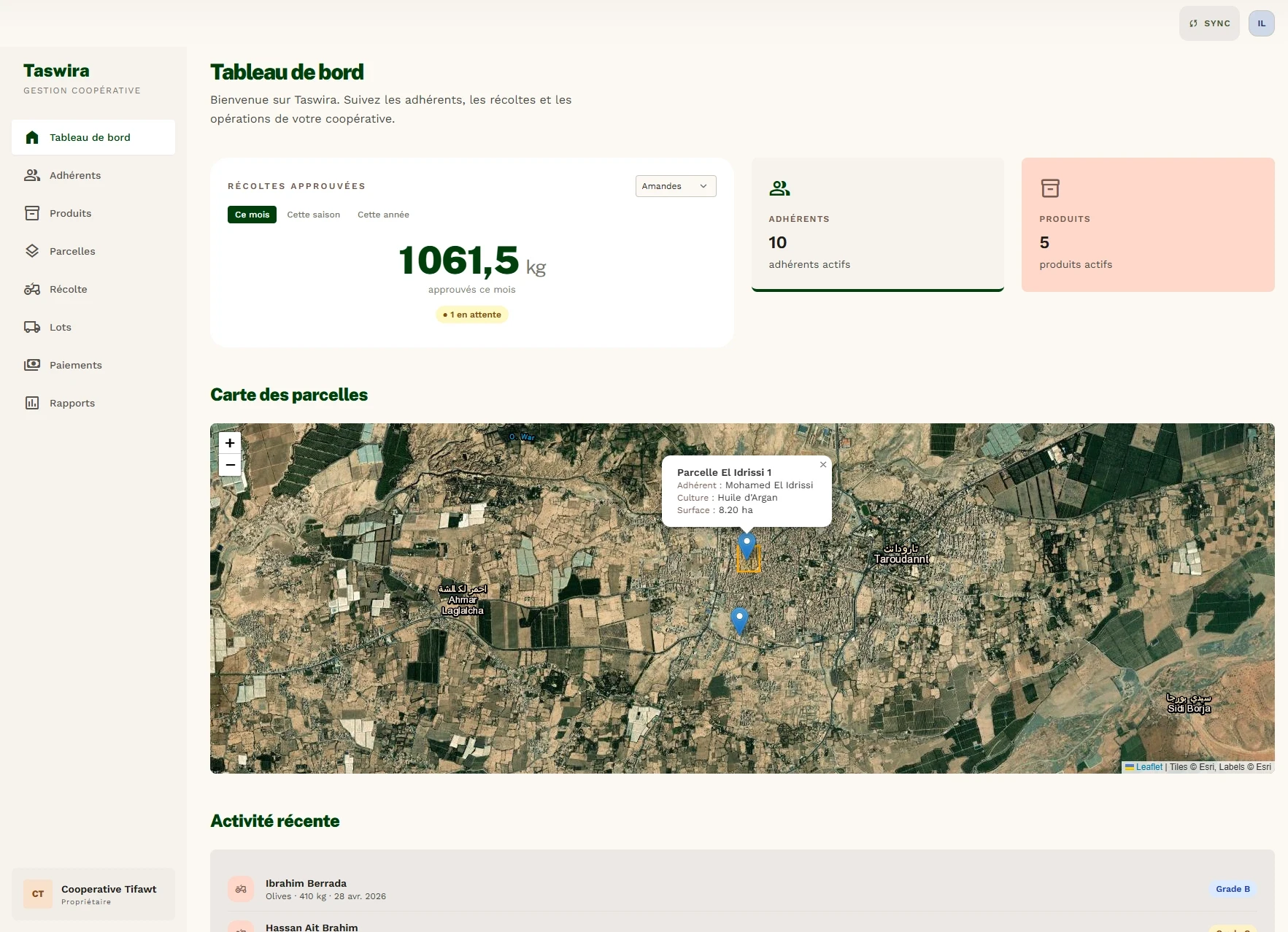Click the Ibrahim Berrada activity row
The image size is (1288, 932).
pyautogui.click(x=742, y=889)
